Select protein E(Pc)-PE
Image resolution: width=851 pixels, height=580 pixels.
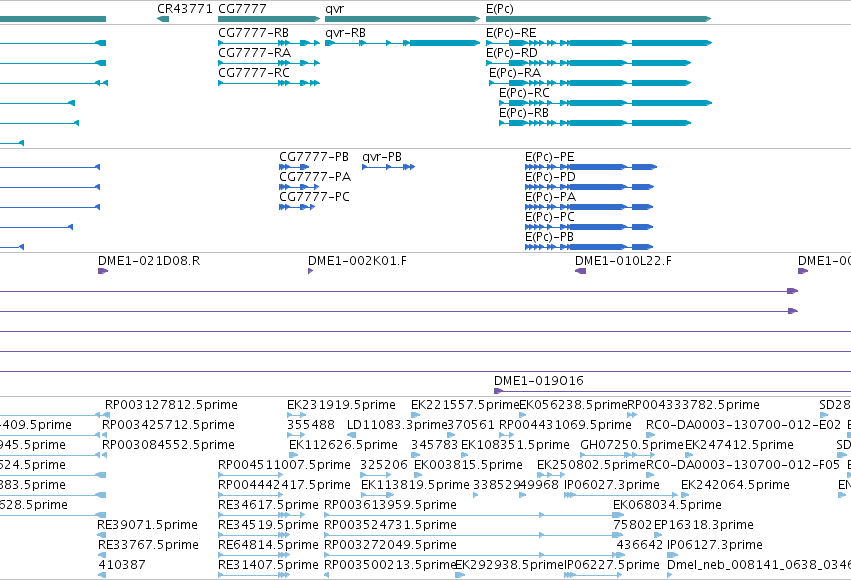[591, 167]
